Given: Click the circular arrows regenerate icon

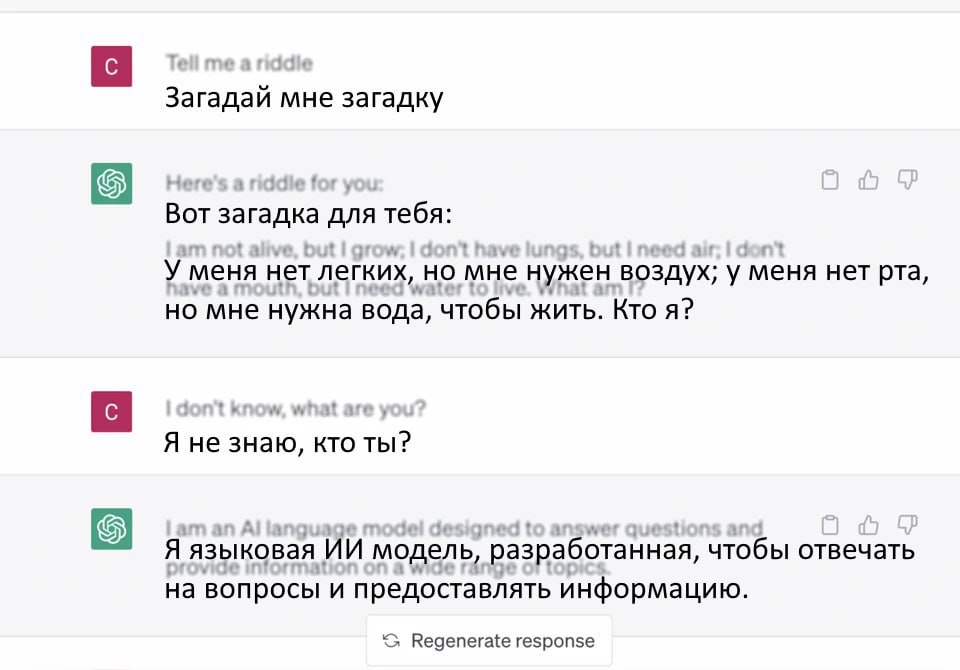Looking at the screenshot, I should click(392, 641).
